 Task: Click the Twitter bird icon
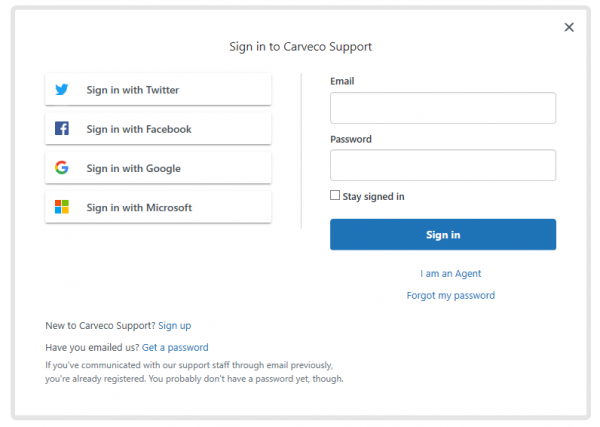(62, 90)
